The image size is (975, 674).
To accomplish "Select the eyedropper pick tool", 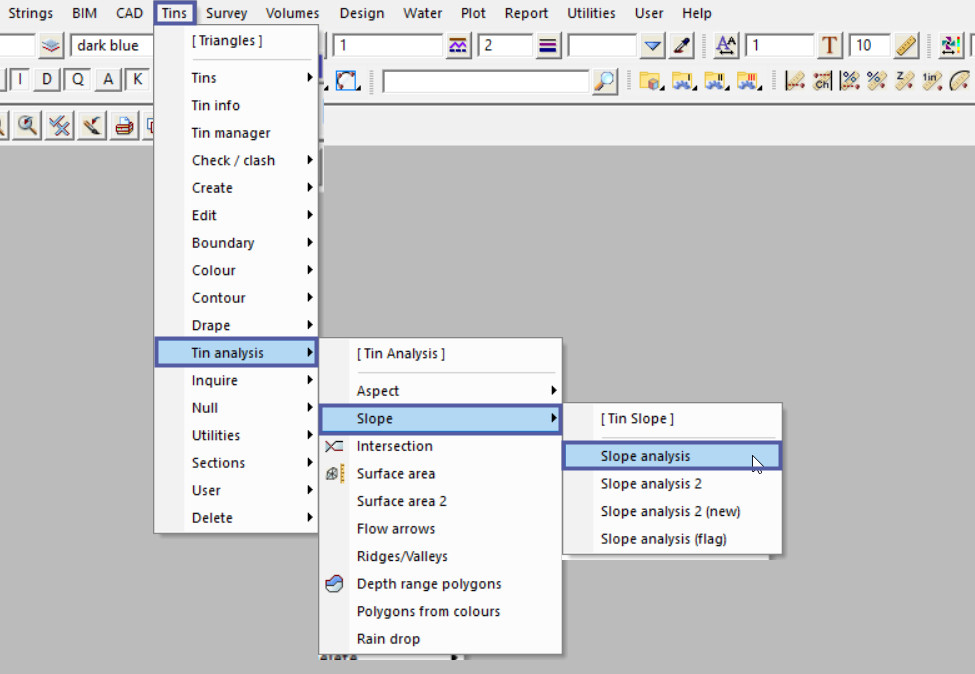I will [682, 46].
